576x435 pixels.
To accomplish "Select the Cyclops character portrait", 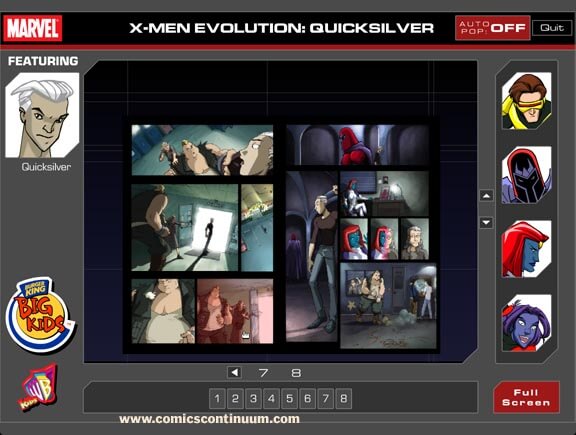I will pos(526,101).
